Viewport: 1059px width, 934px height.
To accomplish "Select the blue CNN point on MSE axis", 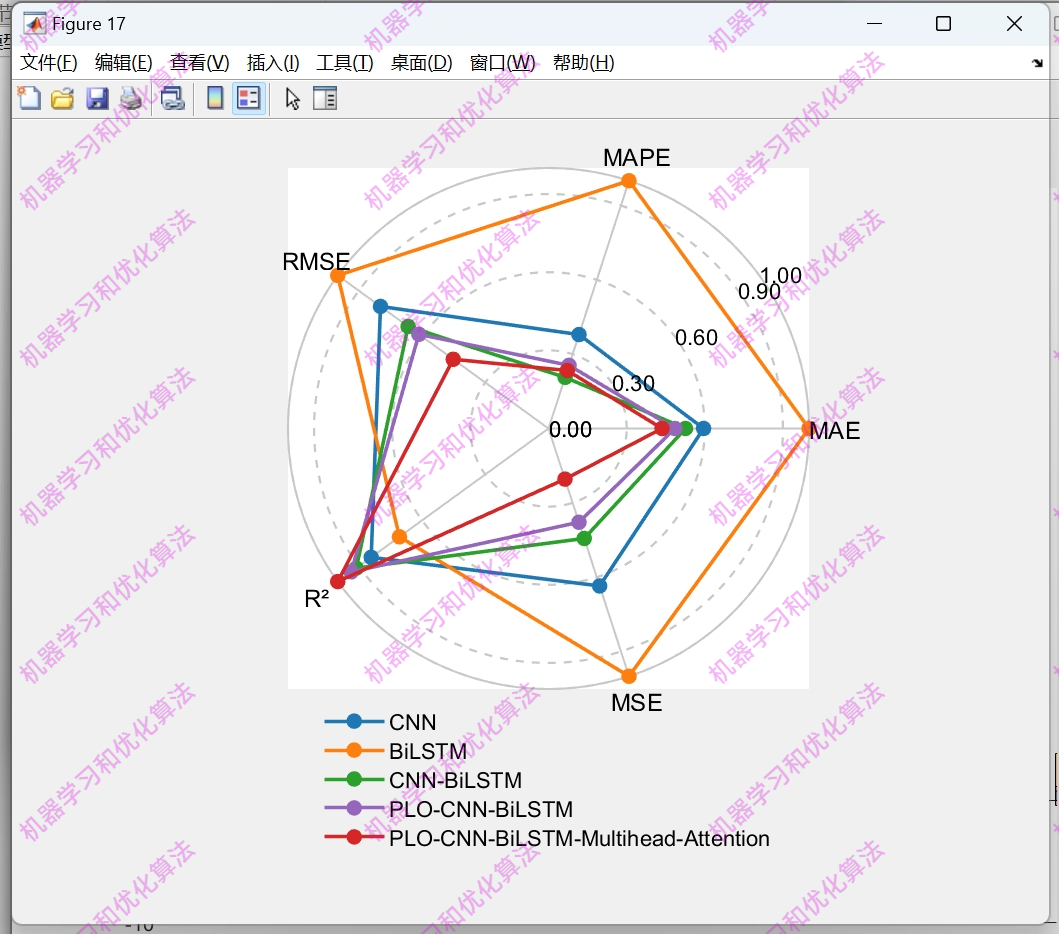I will (x=600, y=586).
